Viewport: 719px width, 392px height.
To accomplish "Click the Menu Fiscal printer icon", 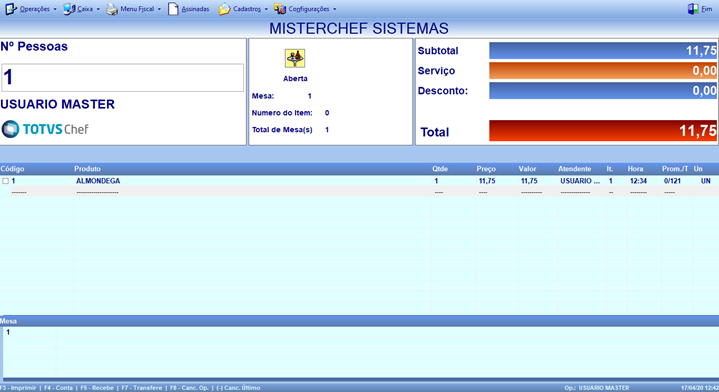I will 112,9.
